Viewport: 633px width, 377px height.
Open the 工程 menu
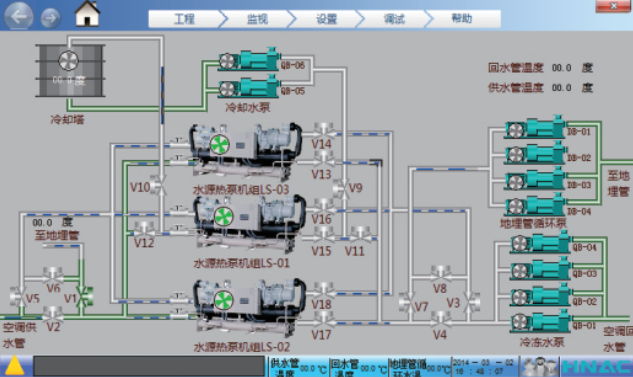tap(184, 19)
